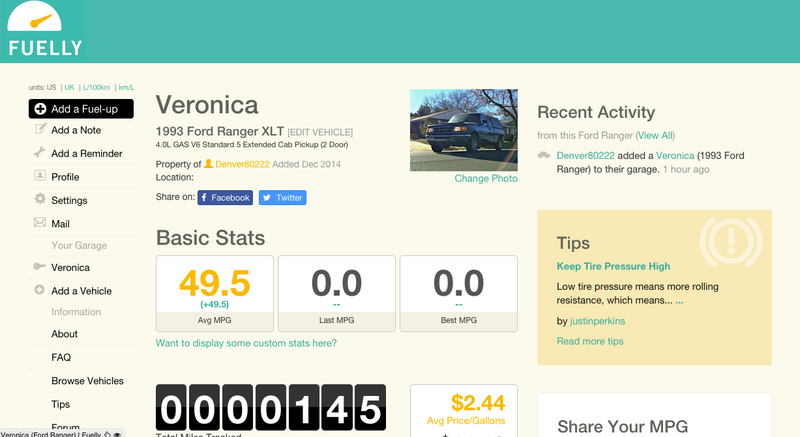The height and width of the screenshot is (437, 800).
Task: Click the car icon in Recent Activity
Action: (x=544, y=155)
